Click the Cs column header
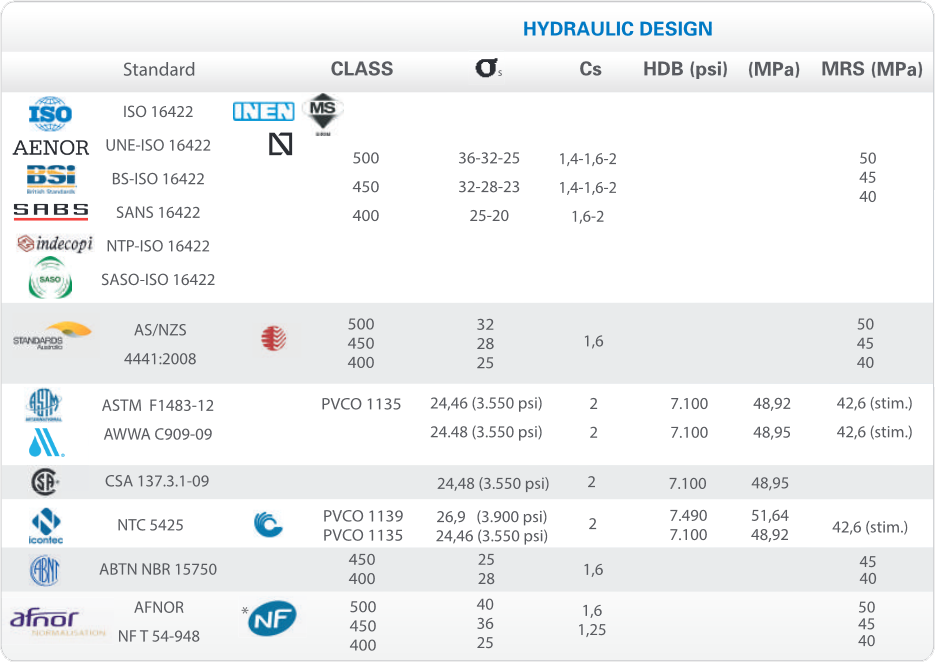This screenshot has width=936, height=670. pos(590,69)
